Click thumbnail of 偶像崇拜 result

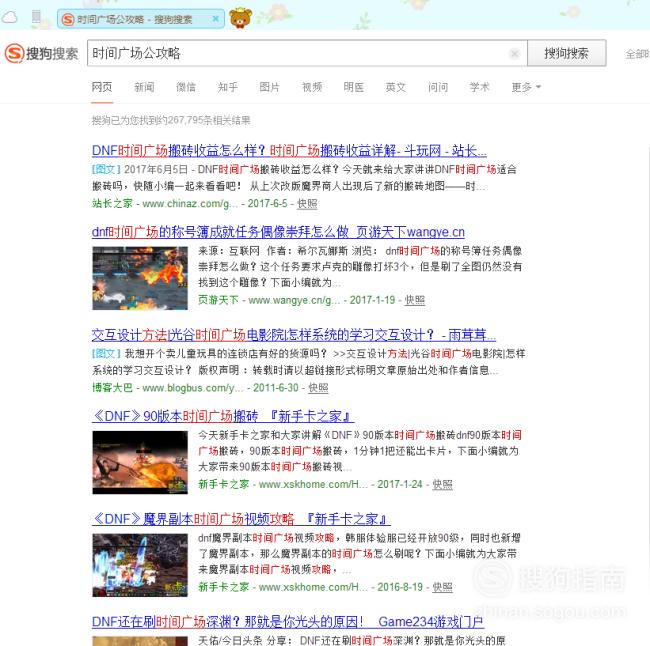(140, 278)
